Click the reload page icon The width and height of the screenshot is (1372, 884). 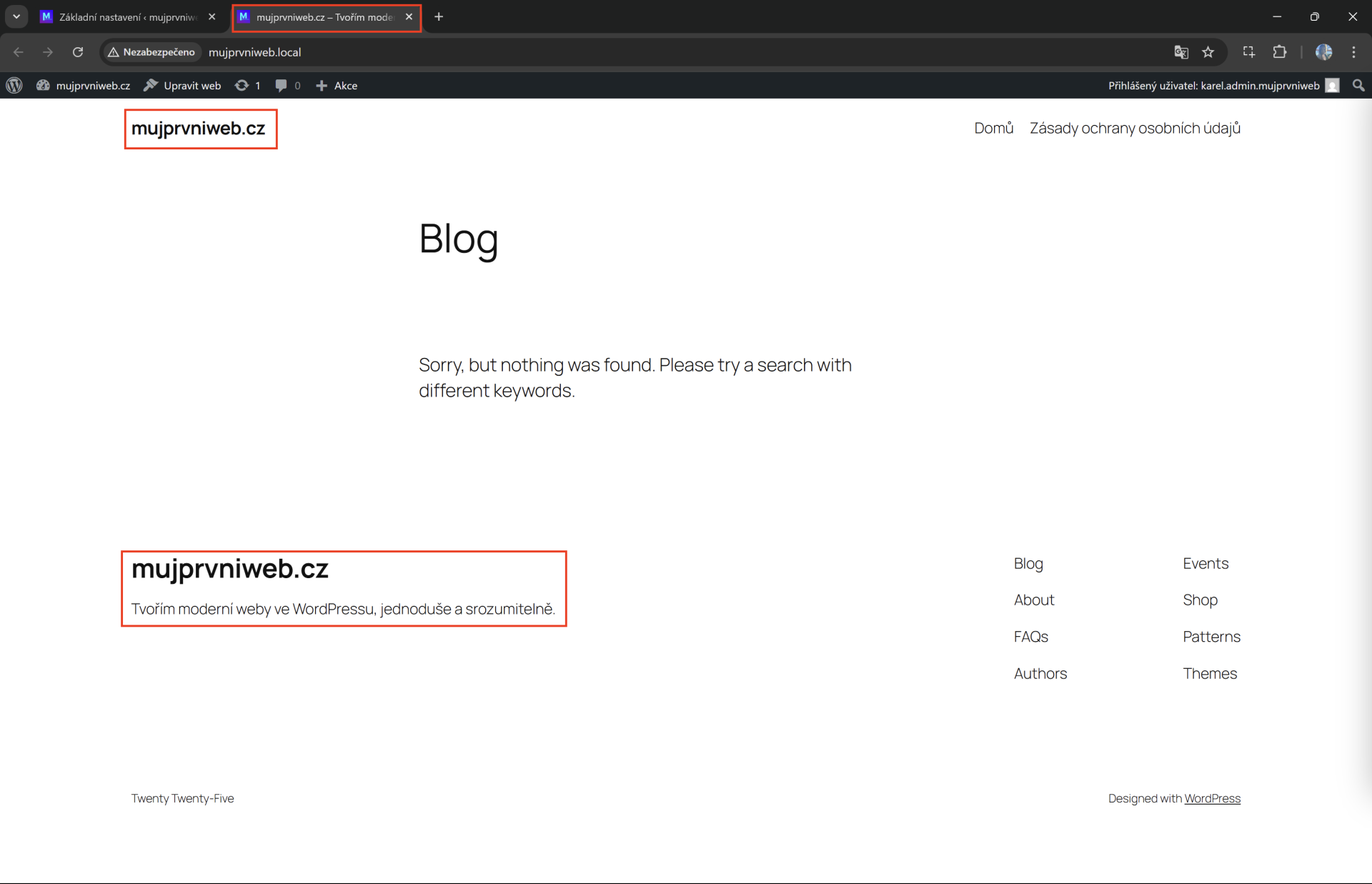(79, 52)
